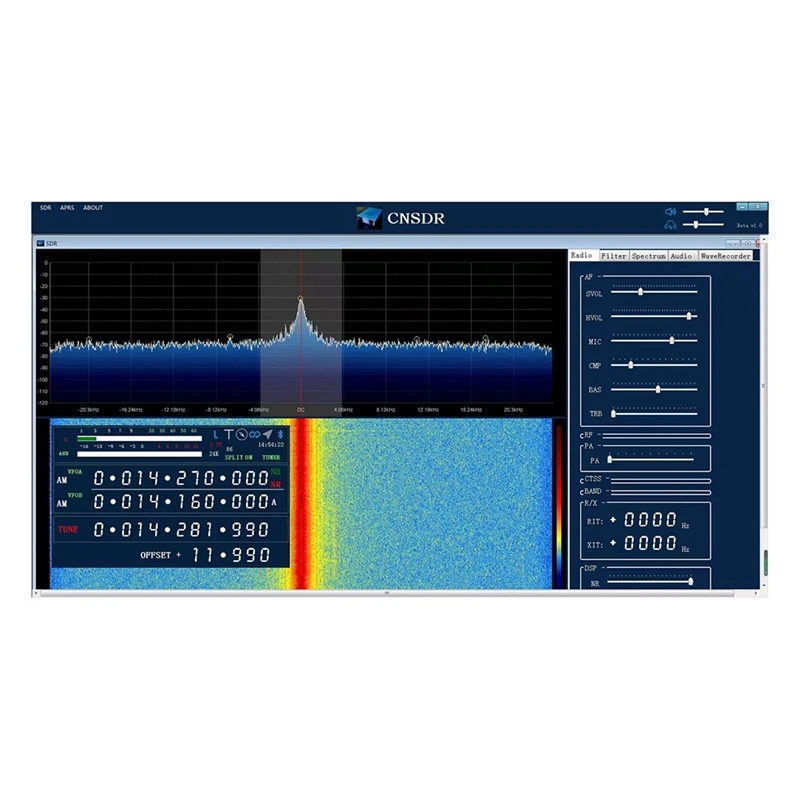Enable the NB noise blanker
The width and height of the screenshot is (800, 800).
tap(275, 472)
